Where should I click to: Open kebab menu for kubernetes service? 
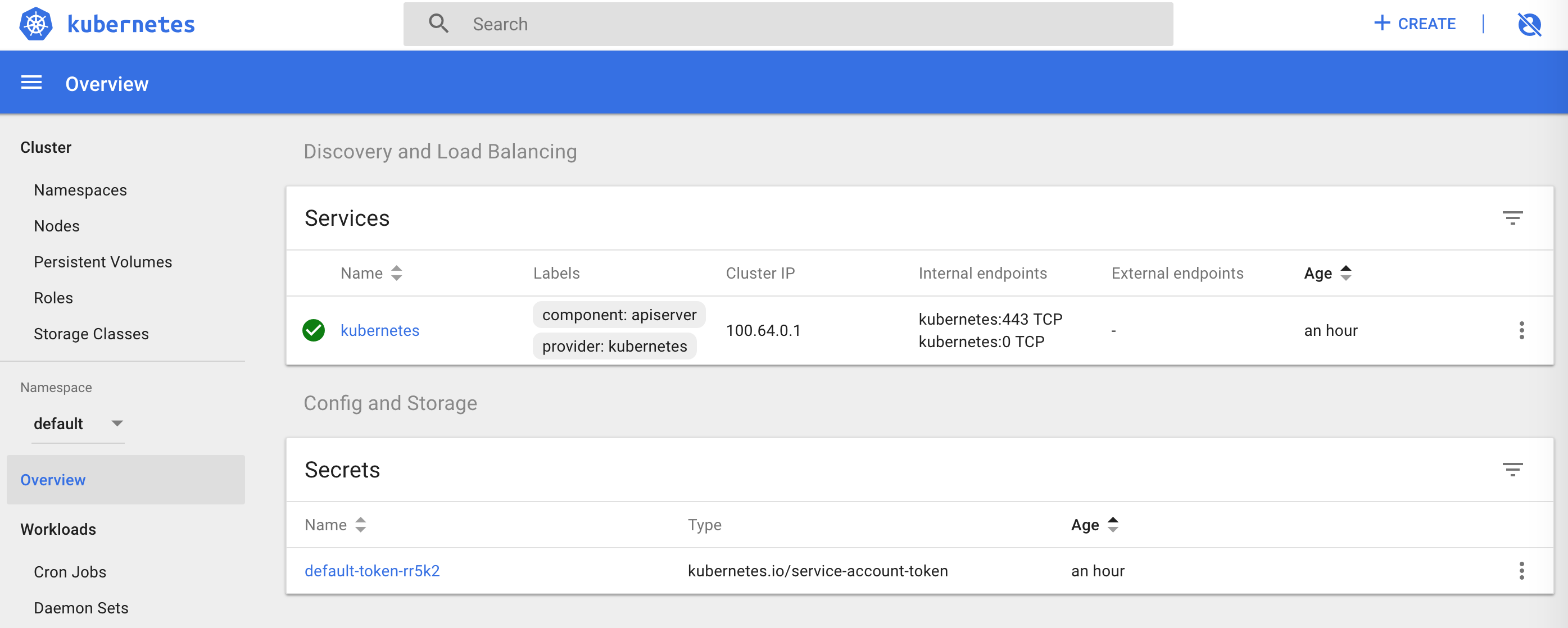tap(1521, 330)
